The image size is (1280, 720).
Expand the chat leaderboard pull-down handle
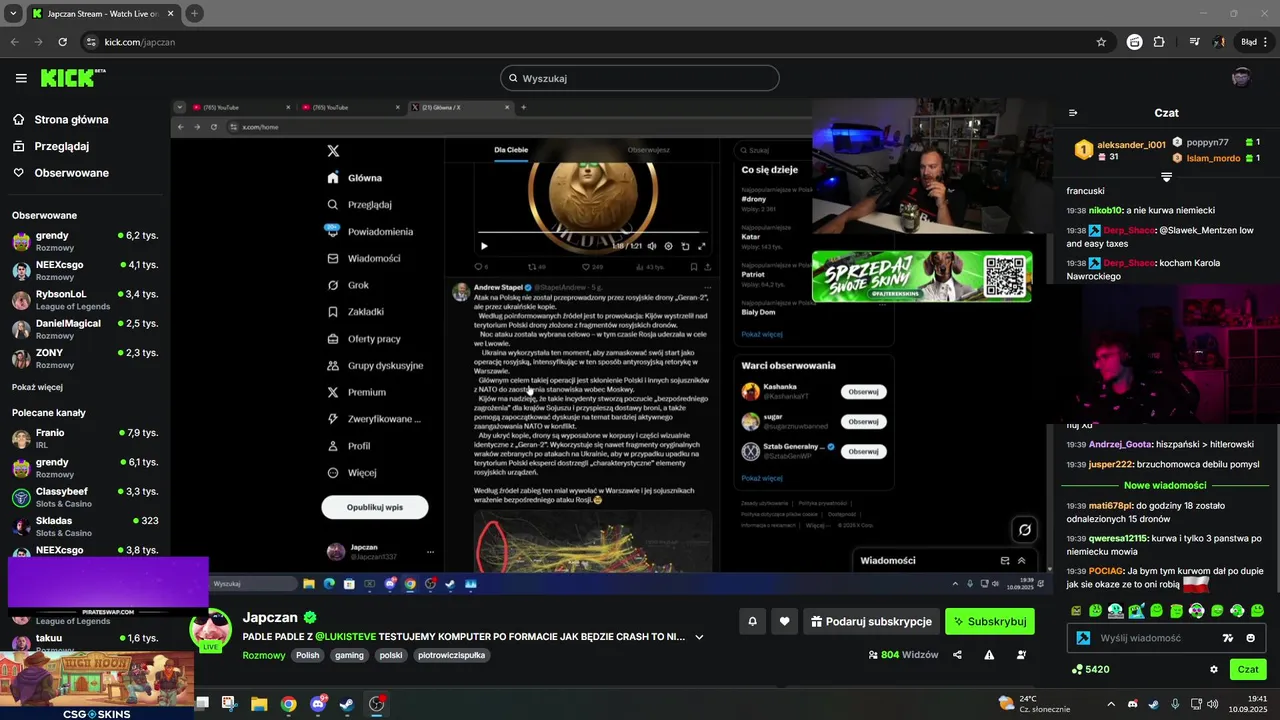[x=1166, y=177]
